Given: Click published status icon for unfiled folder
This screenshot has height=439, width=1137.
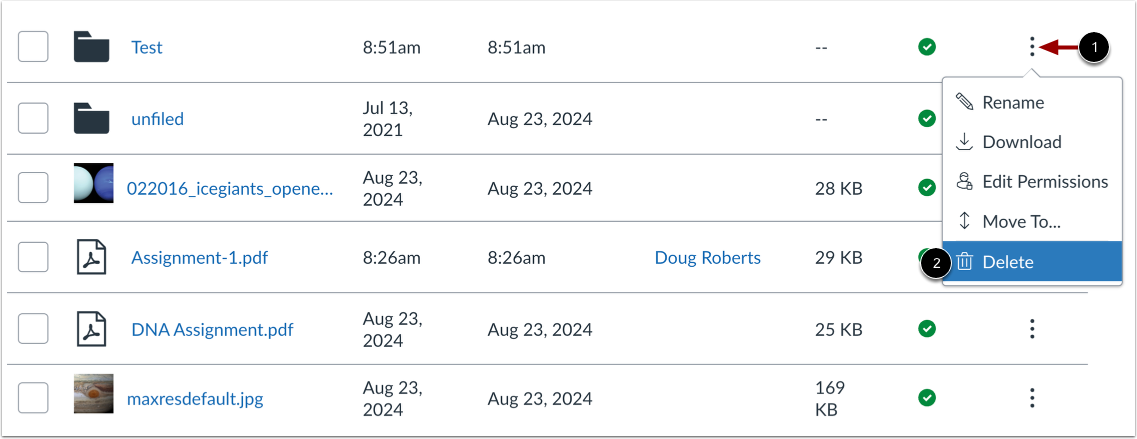Looking at the screenshot, I should pyautogui.click(x=927, y=119).
